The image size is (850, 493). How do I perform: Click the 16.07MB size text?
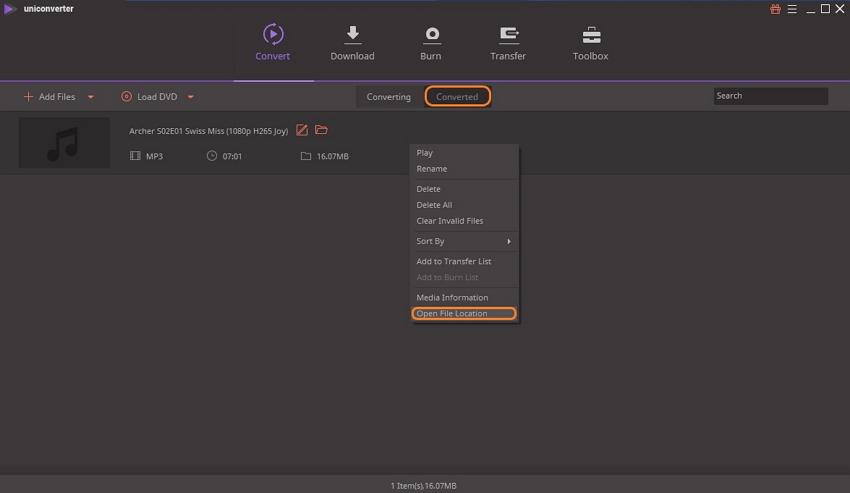(333, 156)
